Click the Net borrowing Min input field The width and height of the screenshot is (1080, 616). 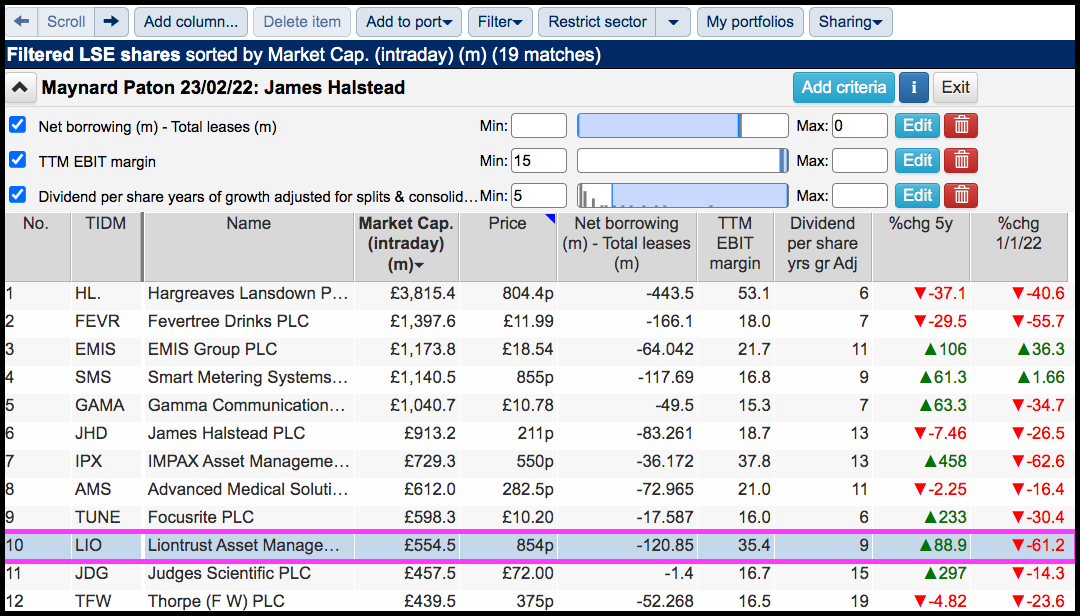(539, 126)
